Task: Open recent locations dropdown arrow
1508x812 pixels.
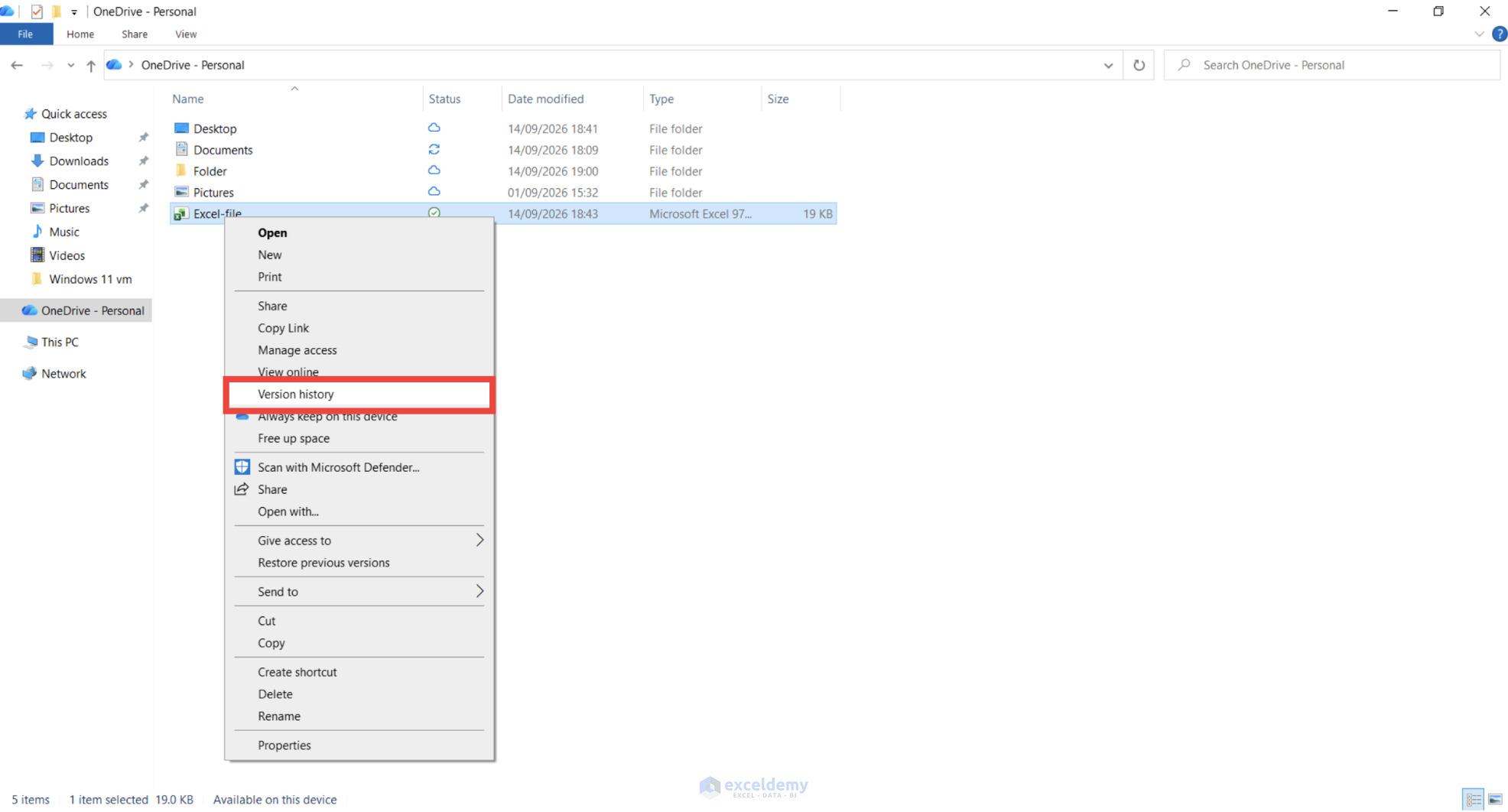Action: (70, 66)
